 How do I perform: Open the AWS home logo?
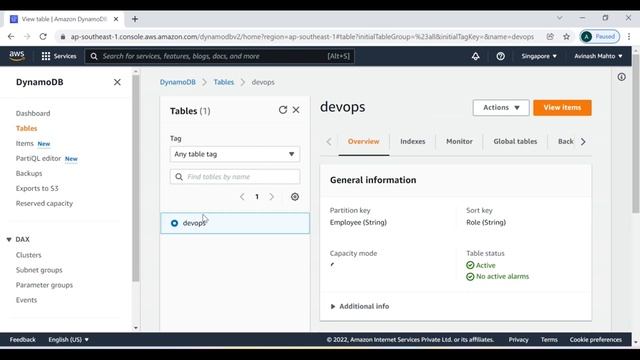click(17, 56)
